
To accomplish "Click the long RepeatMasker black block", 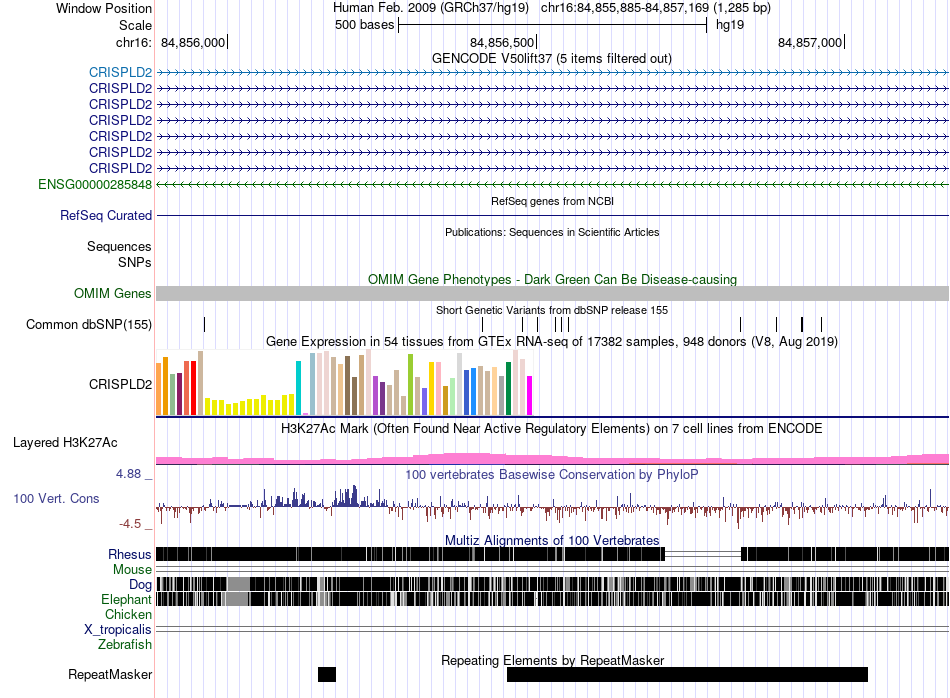I will (x=688, y=674).
